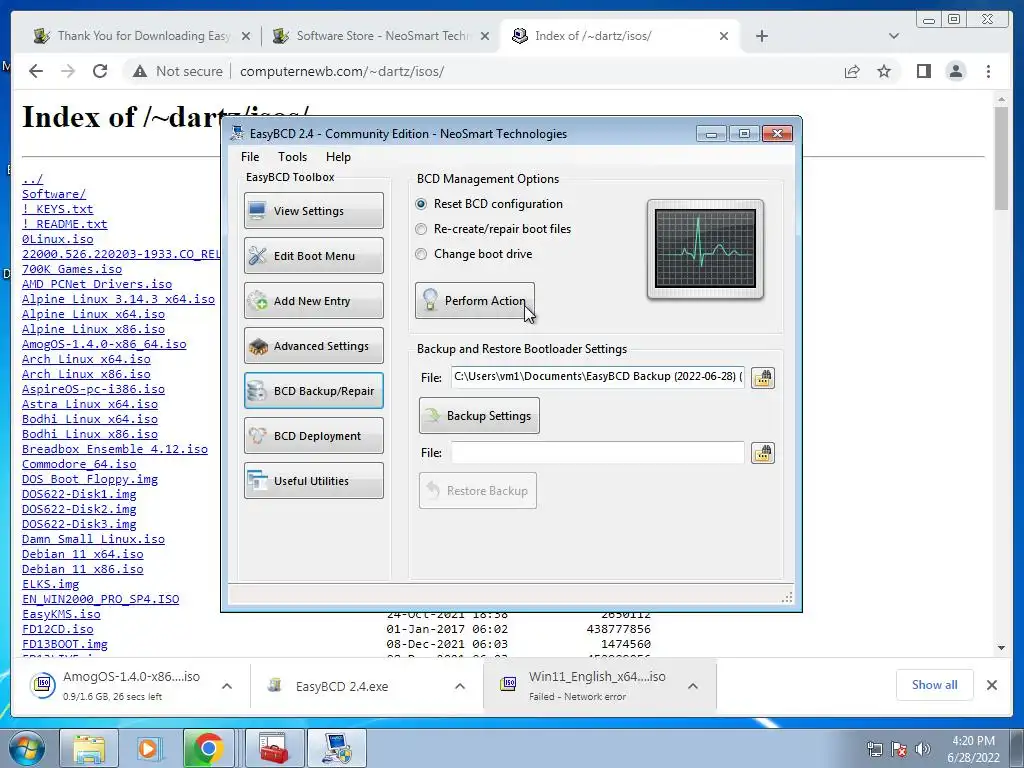Open Chrome tab search chevron
1024x768 pixels.
[894, 36]
